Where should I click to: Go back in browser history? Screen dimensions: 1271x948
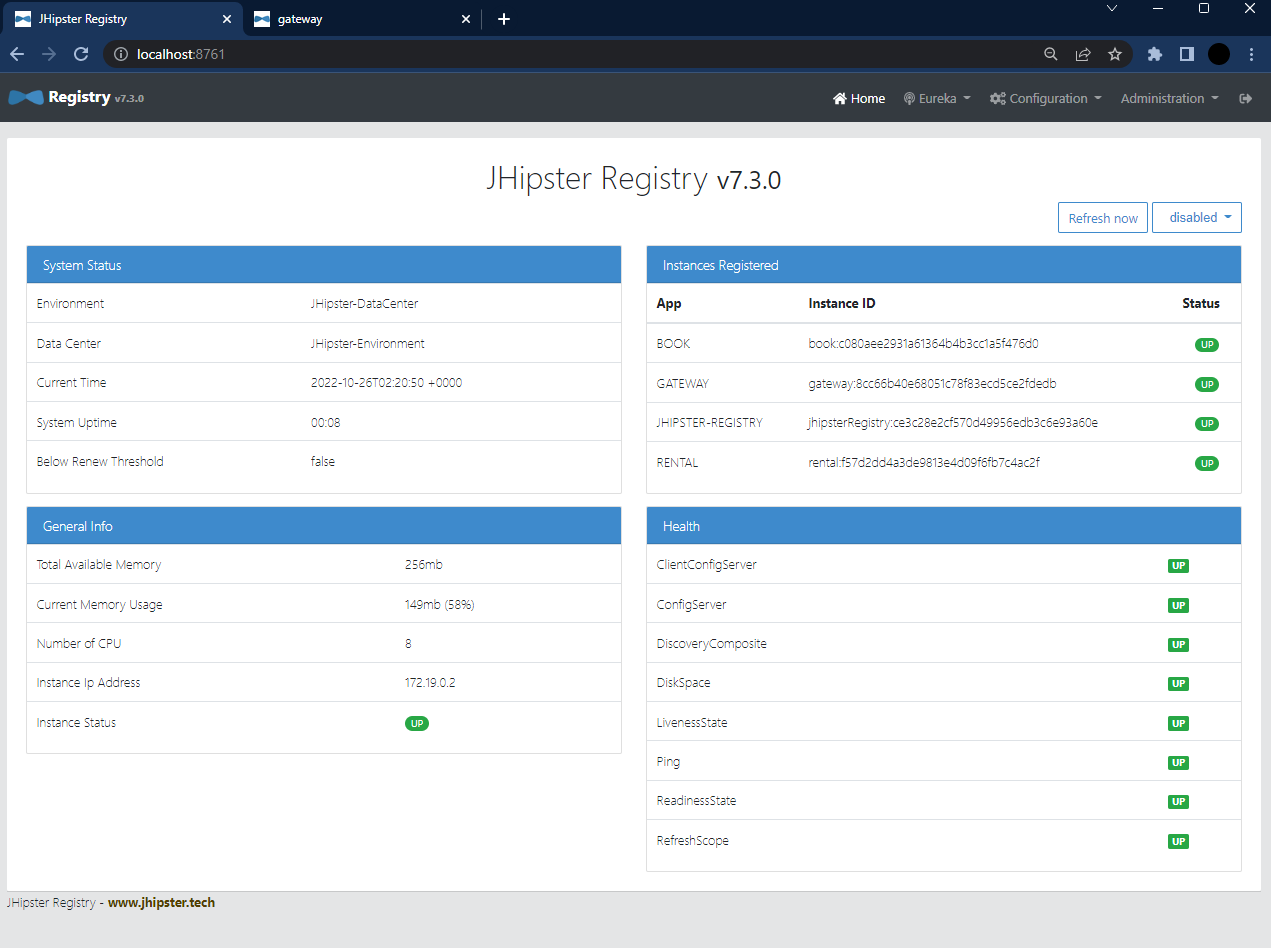(x=17, y=54)
